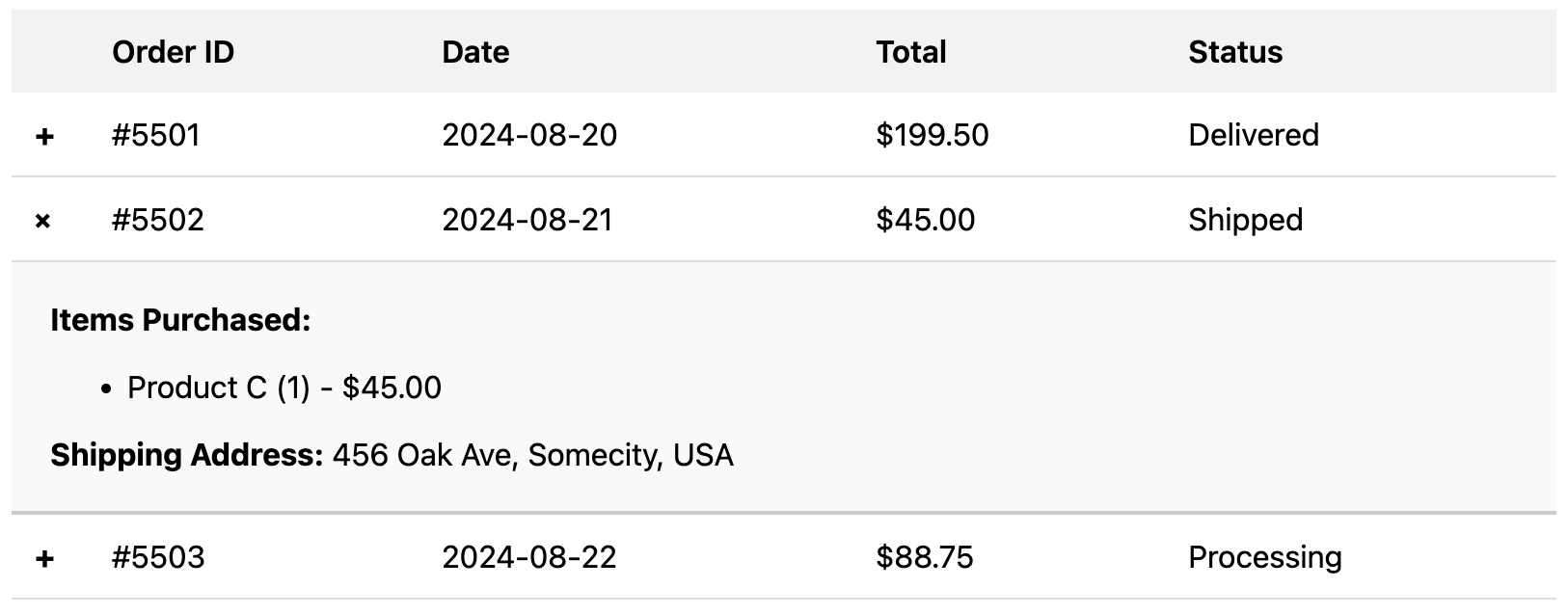Click the Date column header

(x=475, y=52)
